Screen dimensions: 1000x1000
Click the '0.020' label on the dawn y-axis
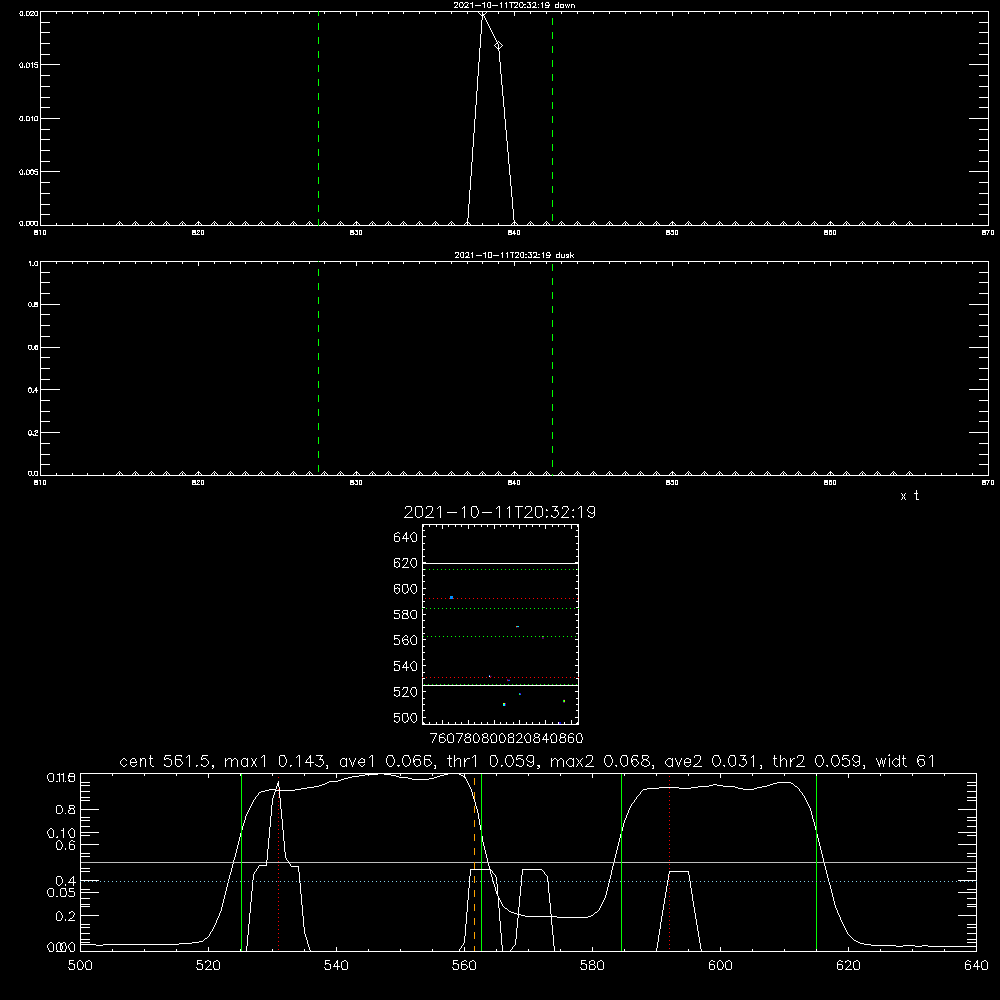[29, 13]
